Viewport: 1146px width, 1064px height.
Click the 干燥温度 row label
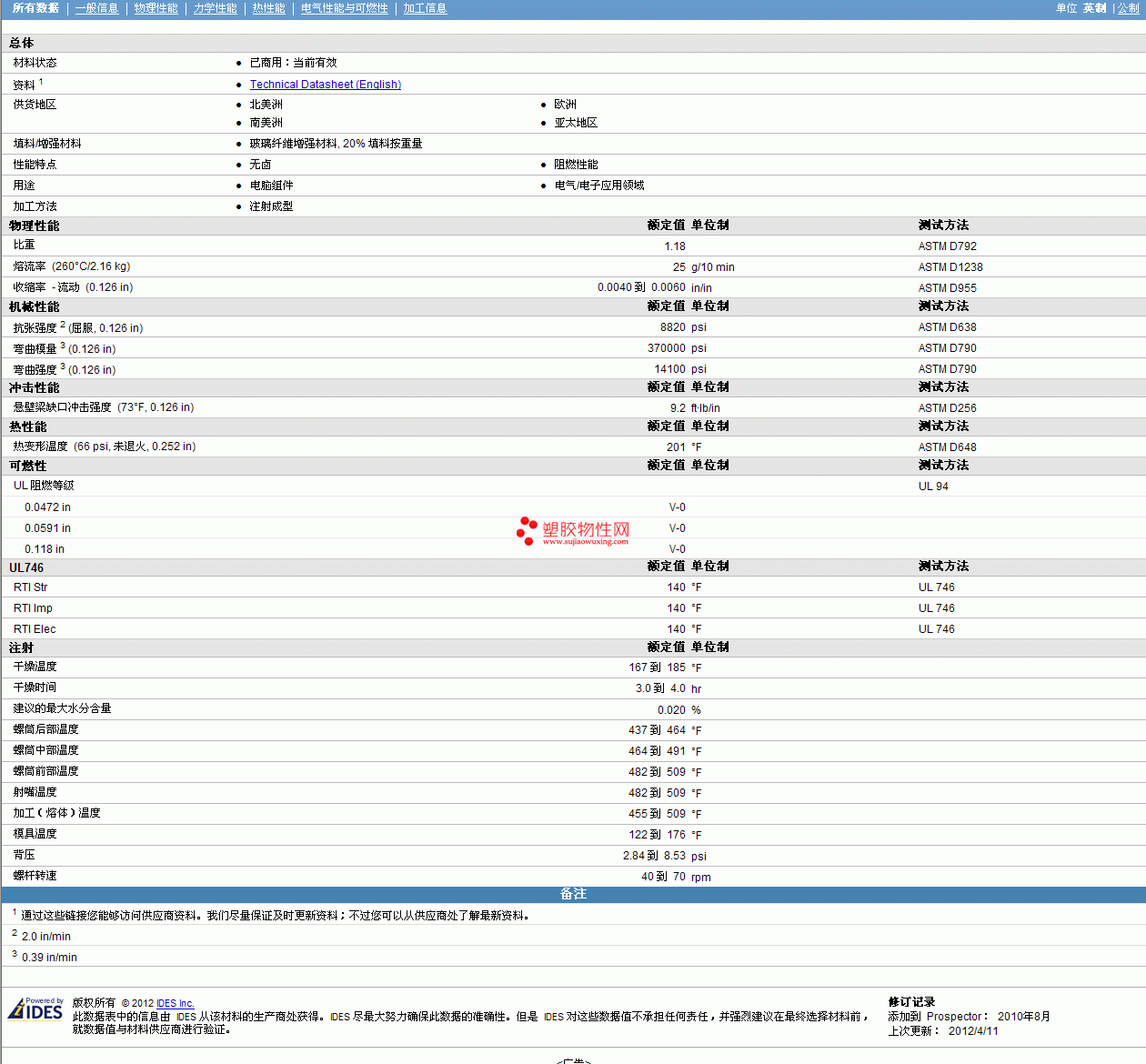click(x=35, y=667)
